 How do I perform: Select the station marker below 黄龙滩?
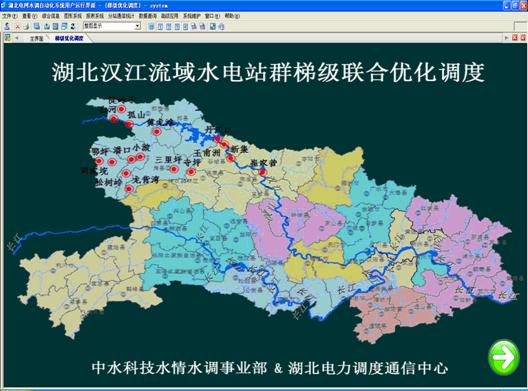156,132
